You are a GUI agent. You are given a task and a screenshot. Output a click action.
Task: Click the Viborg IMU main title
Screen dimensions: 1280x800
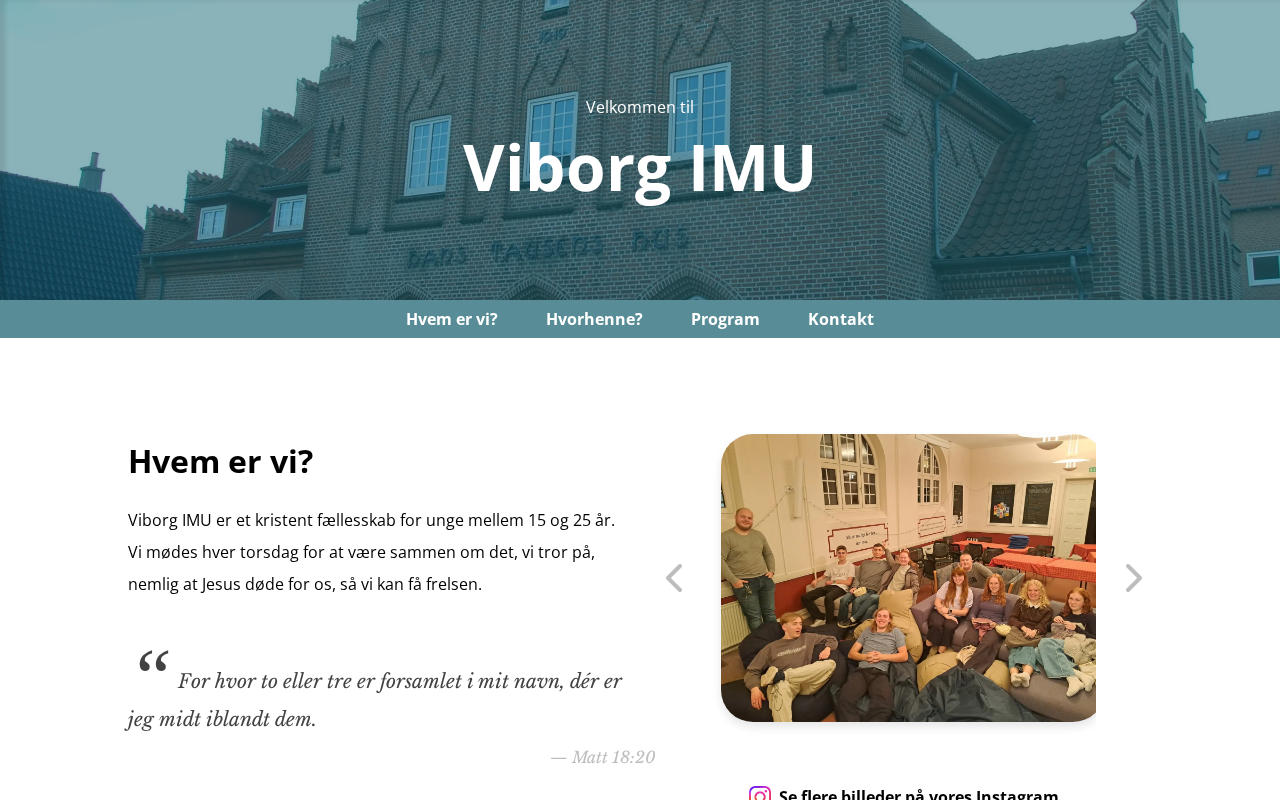(x=640, y=167)
